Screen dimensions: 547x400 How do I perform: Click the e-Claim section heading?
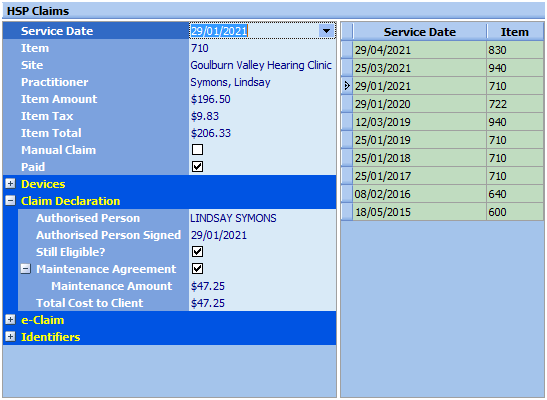pos(43,320)
